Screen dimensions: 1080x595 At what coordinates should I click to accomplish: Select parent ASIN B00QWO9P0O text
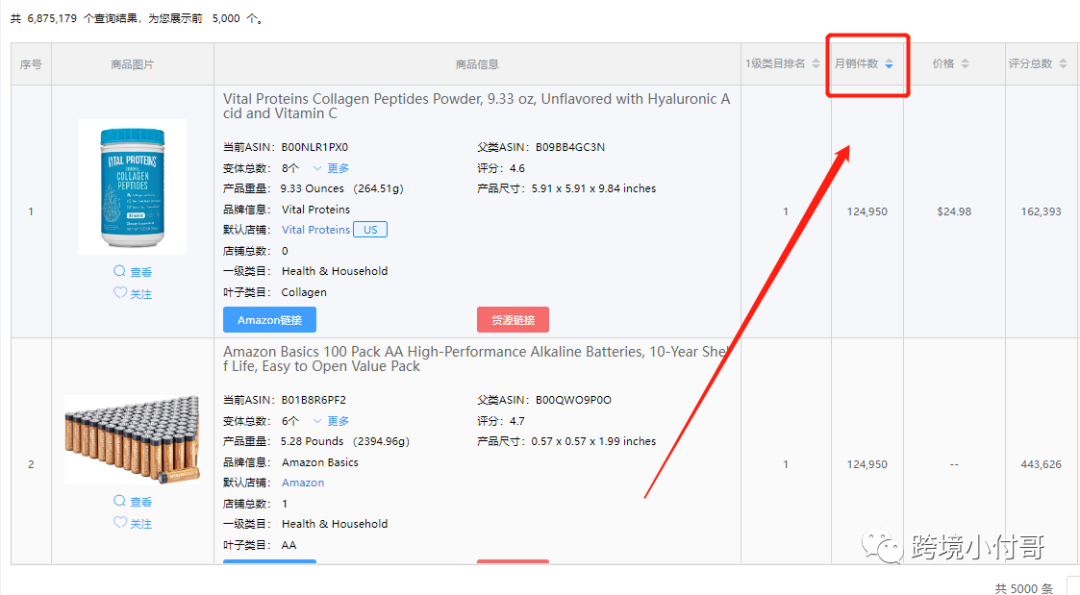pyautogui.click(x=574, y=400)
